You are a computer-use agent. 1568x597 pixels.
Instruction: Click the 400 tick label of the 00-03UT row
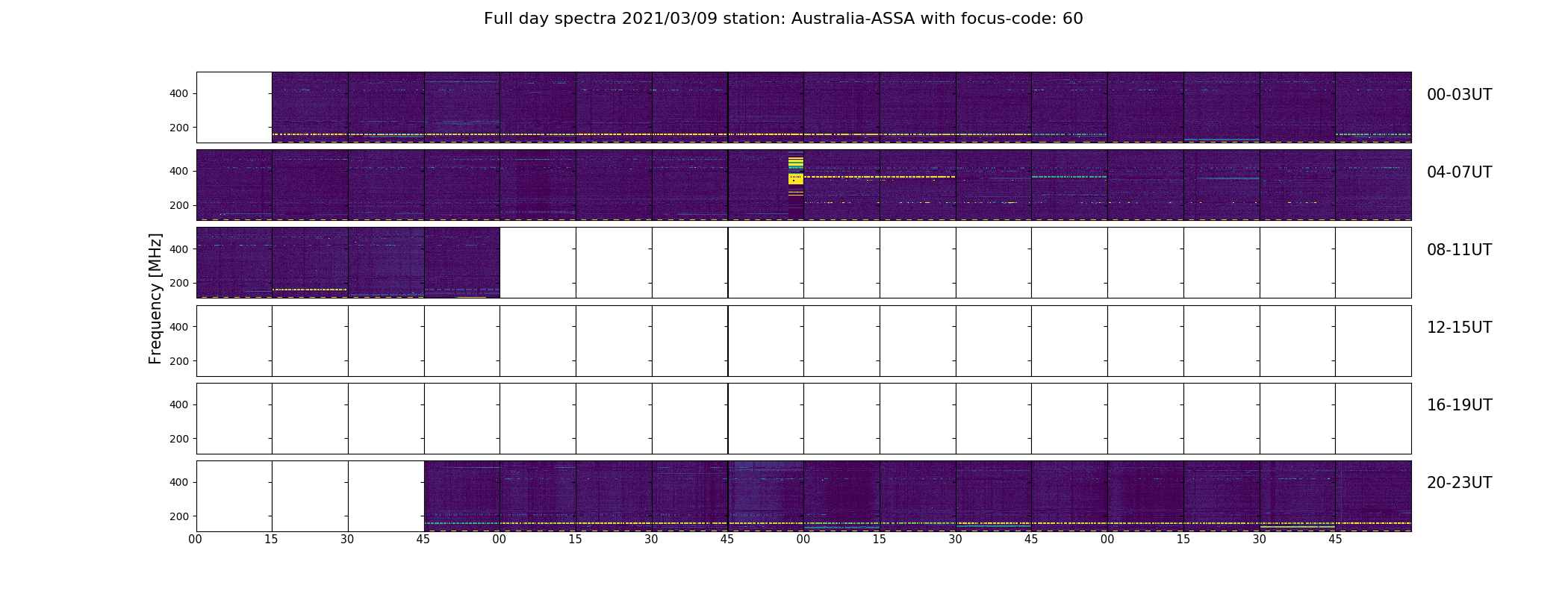point(179,93)
